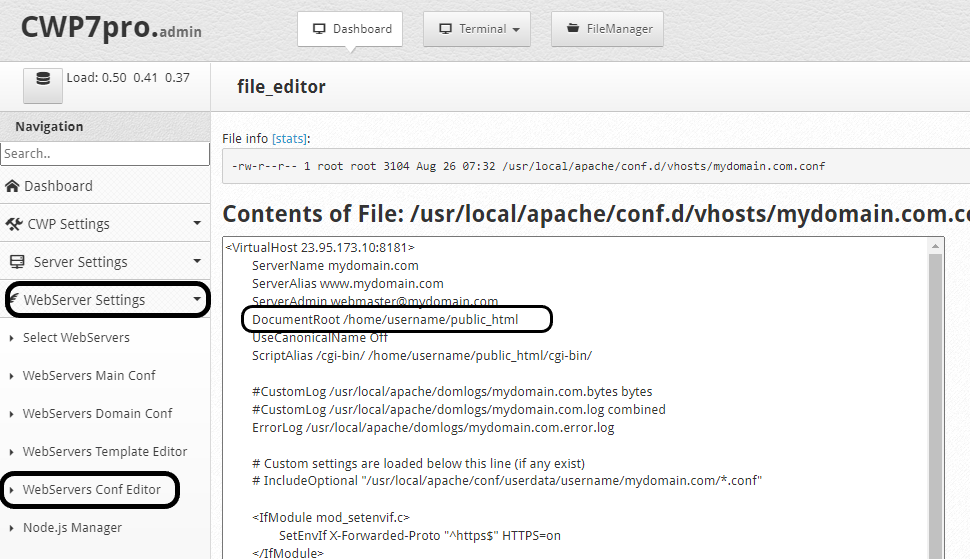Click the file editor vertical scrollbar thumb
The image size is (970, 559).
click(935, 406)
